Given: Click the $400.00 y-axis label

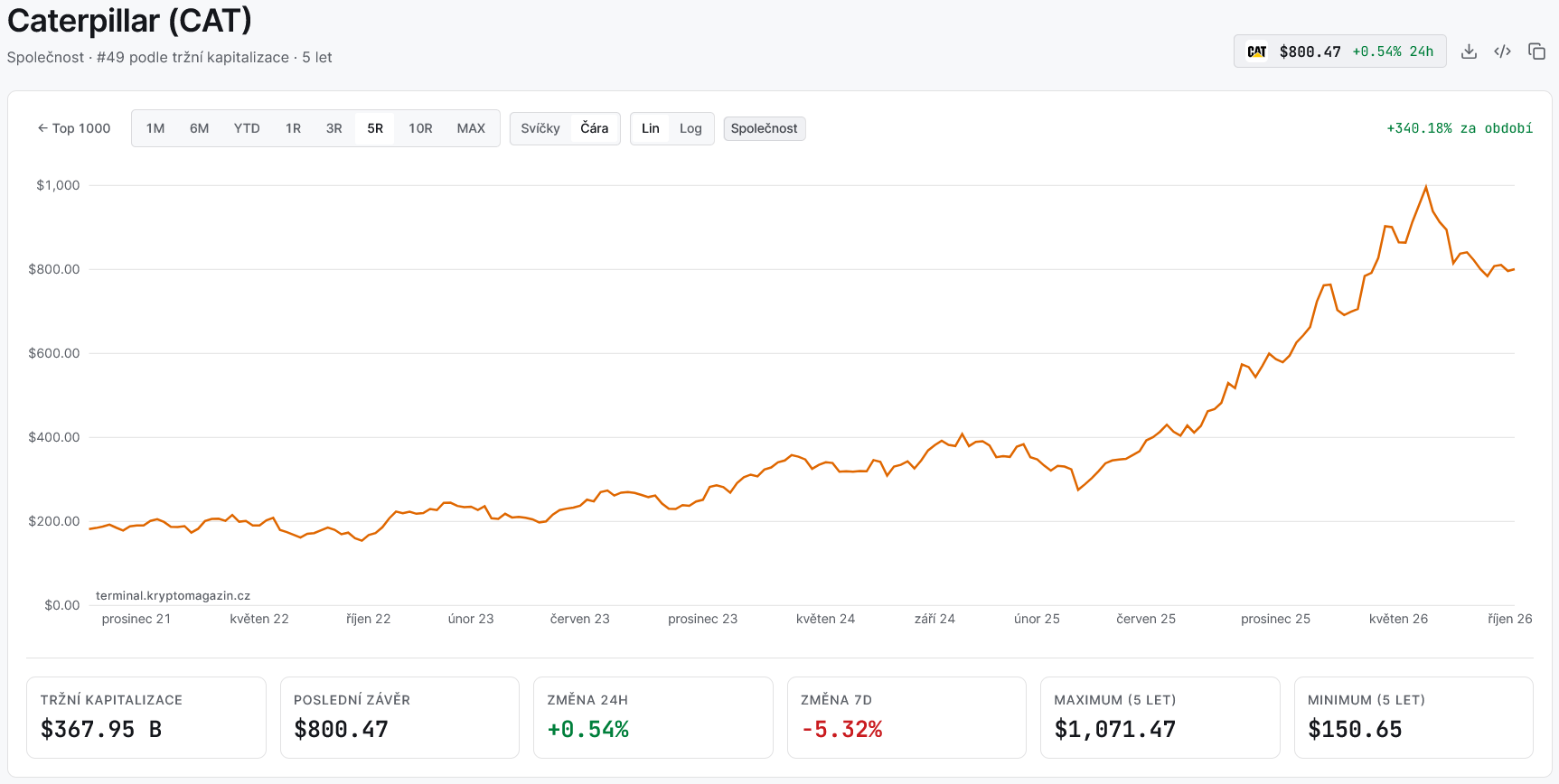Looking at the screenshot, I should (x=54, y=437).
